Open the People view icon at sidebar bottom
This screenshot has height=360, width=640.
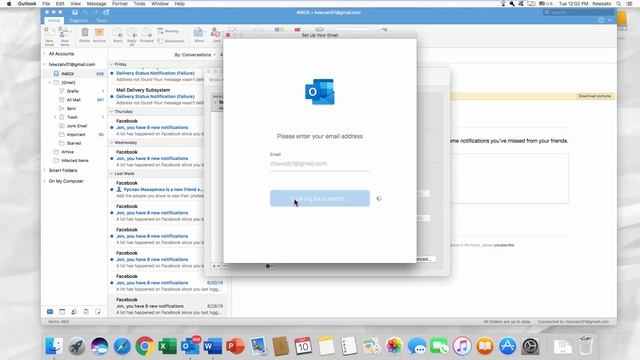[74, 312]
